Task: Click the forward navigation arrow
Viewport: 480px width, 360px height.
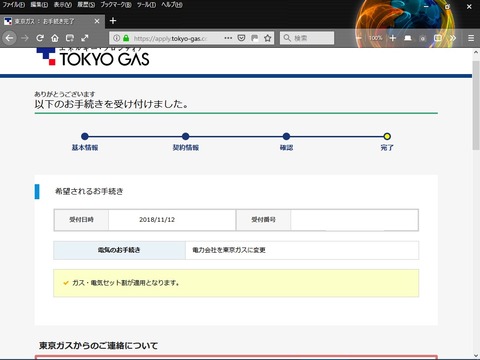Action: 25,38
